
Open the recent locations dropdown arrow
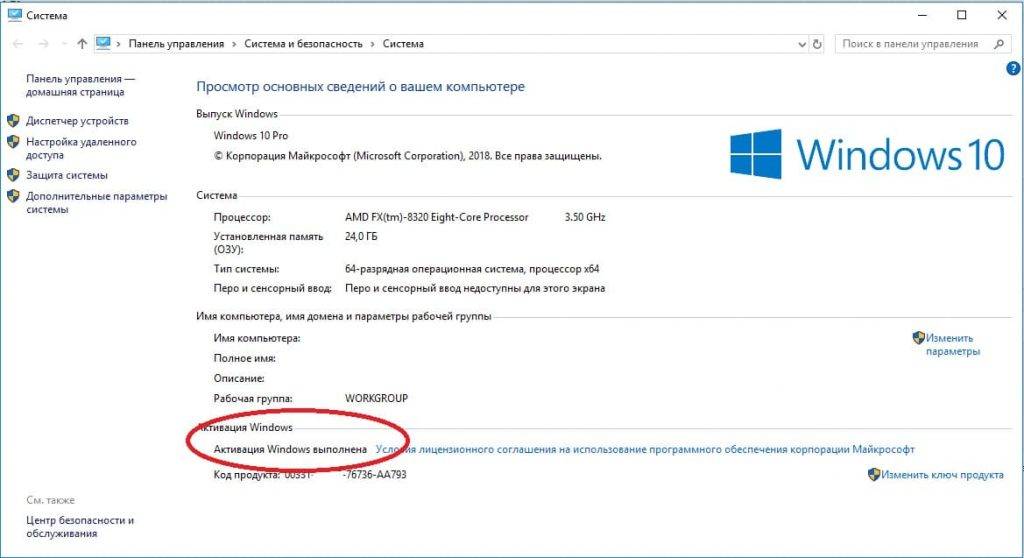pyautogui.click(x=64, y=44)
